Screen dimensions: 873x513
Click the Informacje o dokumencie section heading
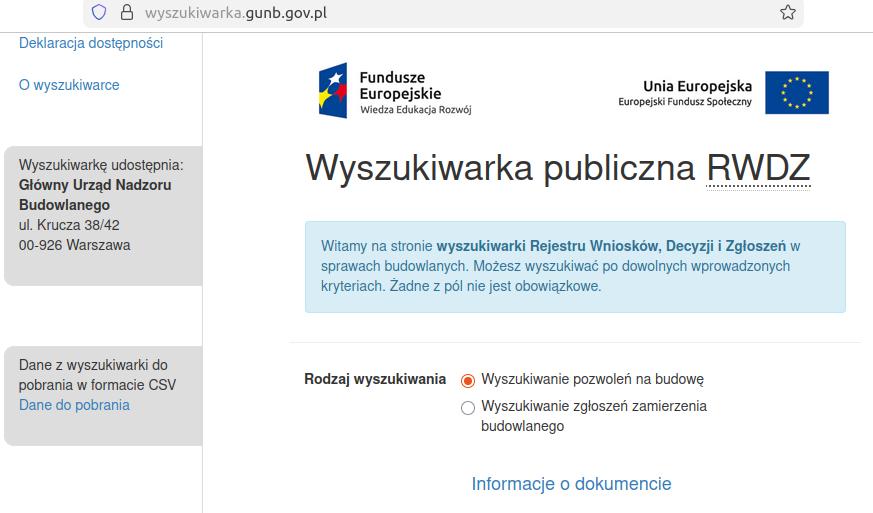pyautogui.click(x=571, y=484)
